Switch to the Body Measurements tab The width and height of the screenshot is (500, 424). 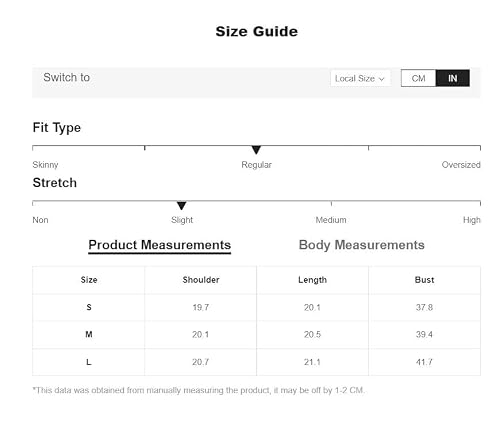click(x=362, y=245)
